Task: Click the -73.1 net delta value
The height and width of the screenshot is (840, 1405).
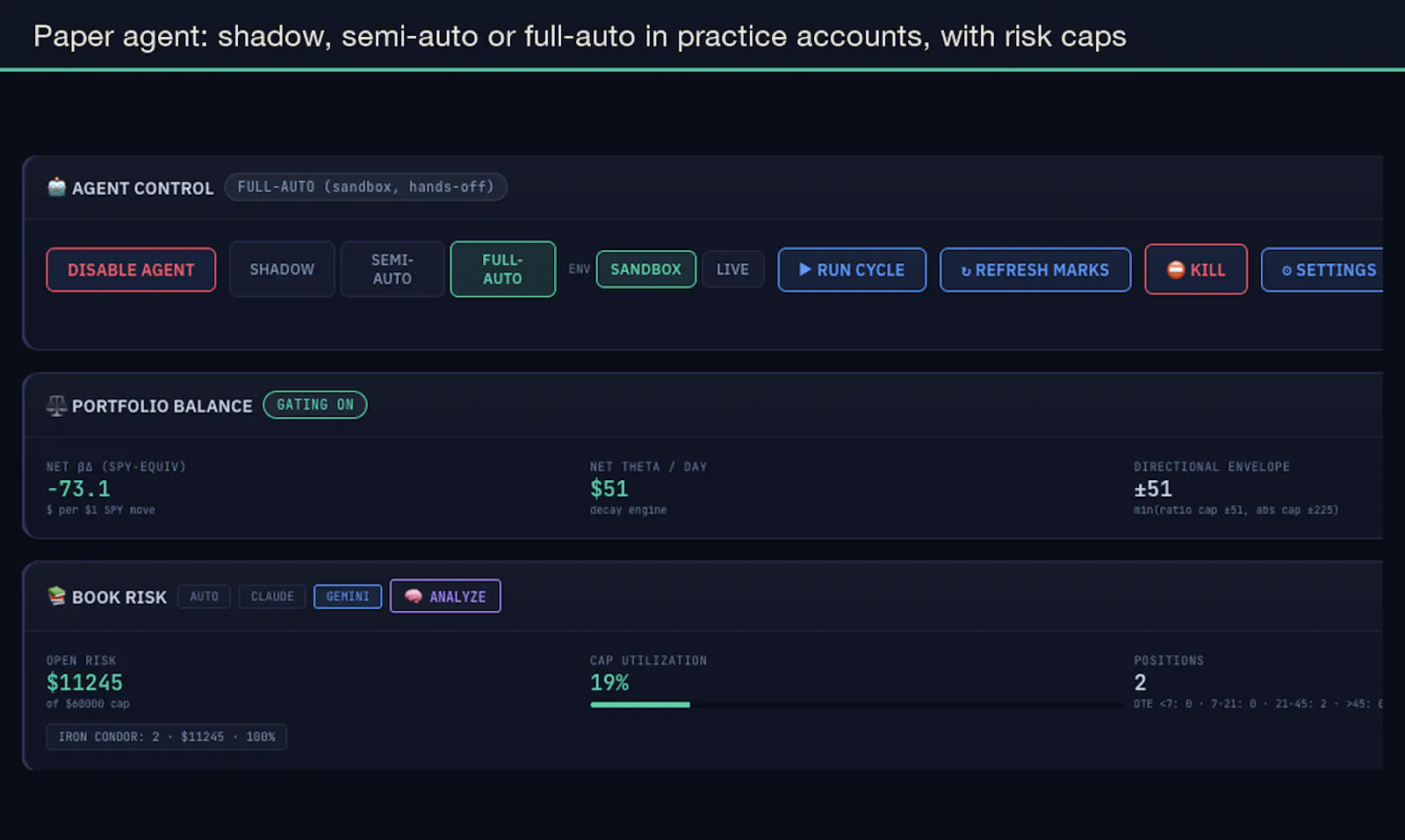Action: tap(78, 489)
